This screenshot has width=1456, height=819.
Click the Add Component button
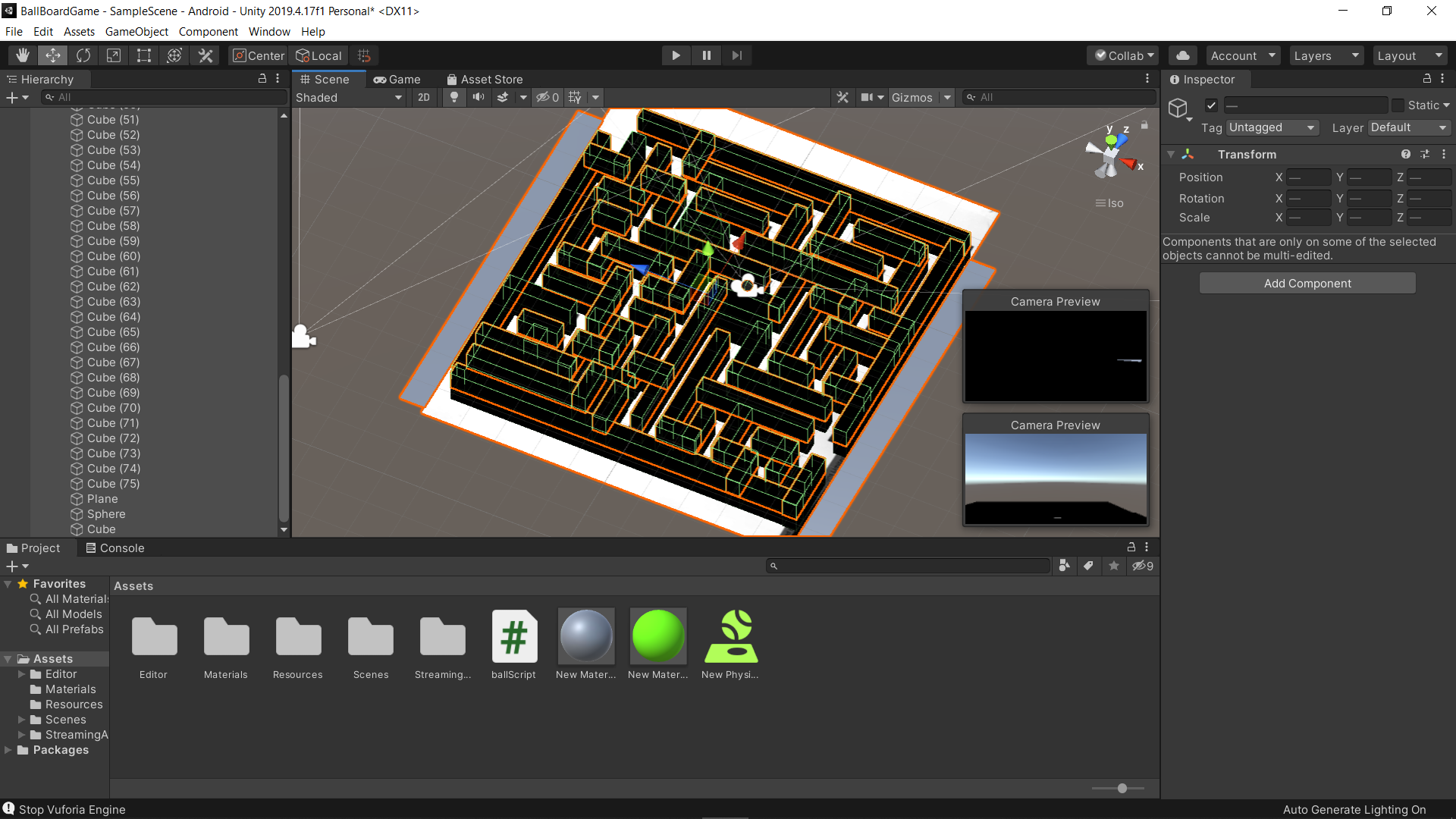click(x=1307, y=283)
